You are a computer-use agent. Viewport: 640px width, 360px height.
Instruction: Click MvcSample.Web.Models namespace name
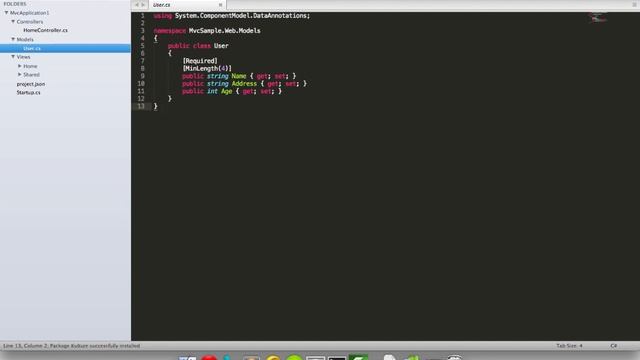[x=224, y=31]
